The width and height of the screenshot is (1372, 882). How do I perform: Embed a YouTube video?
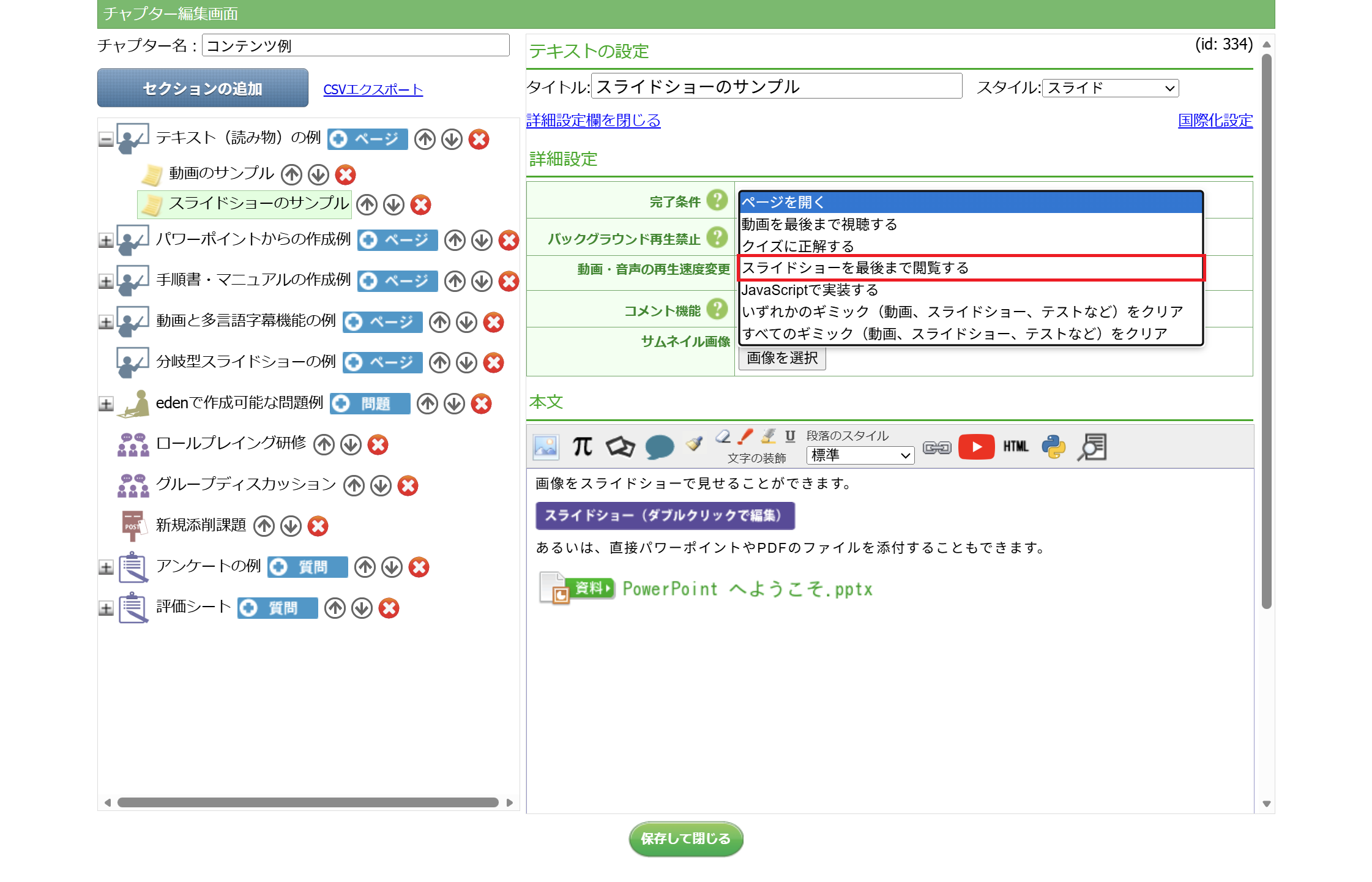click(x=976, y=447)
